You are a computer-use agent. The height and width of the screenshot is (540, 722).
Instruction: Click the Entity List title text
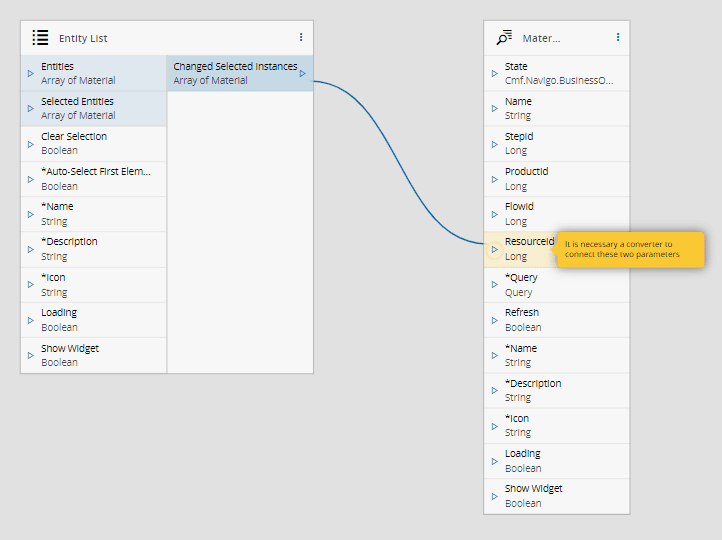83,38
